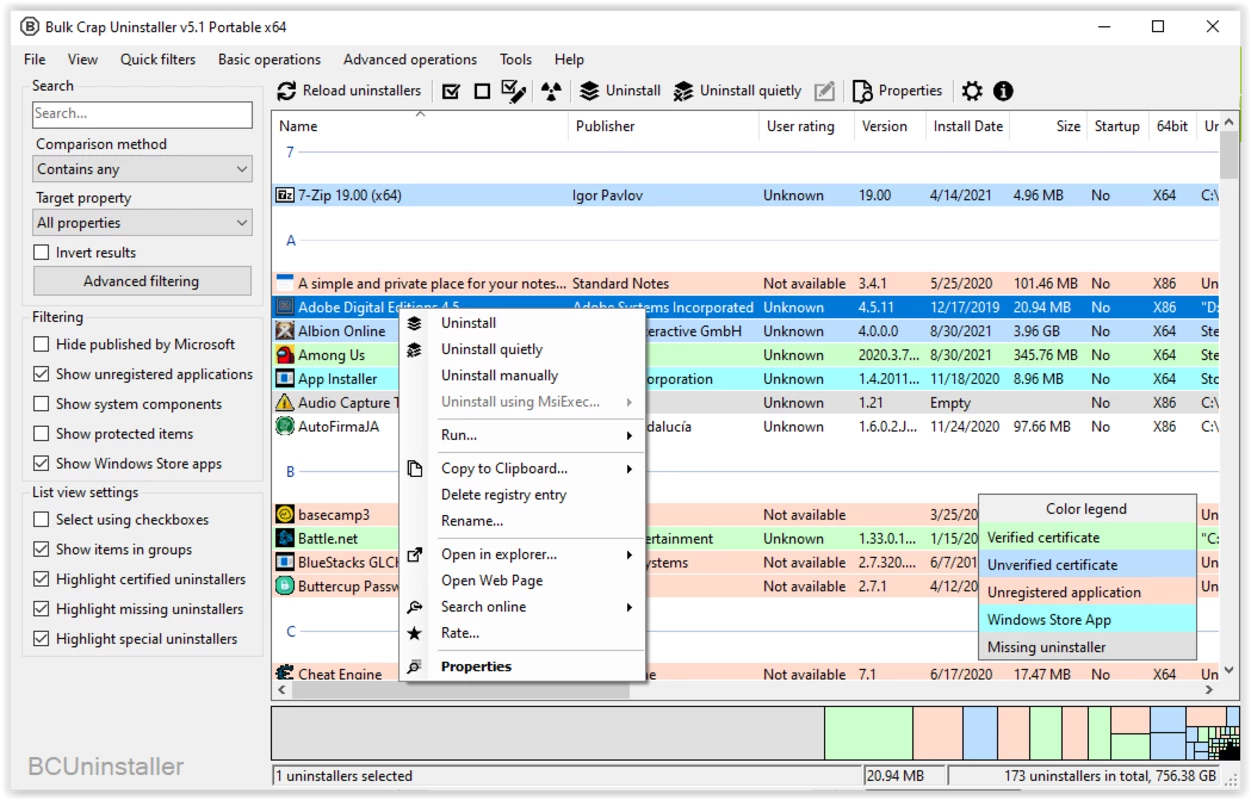This screenshot has height=800, width=1251.
Task: Sort by the User rating column
Action: pos(806,126)
